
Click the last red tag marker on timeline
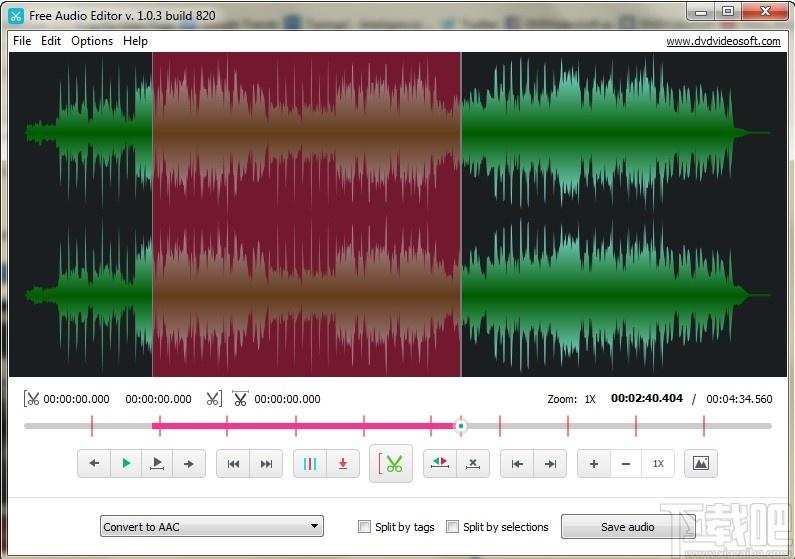(704, 426)
